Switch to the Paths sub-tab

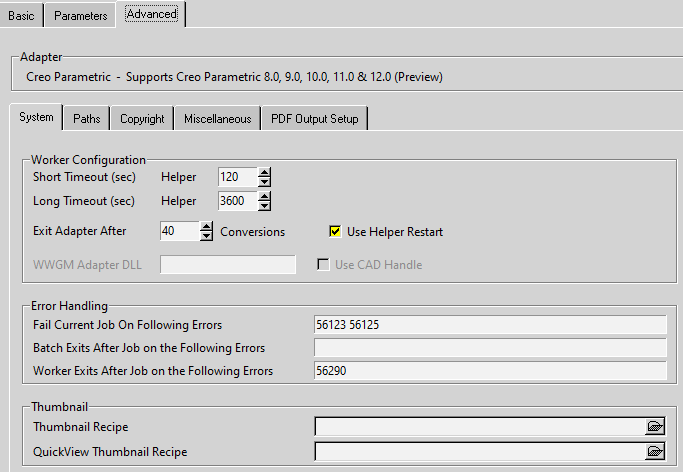point(87,119)
